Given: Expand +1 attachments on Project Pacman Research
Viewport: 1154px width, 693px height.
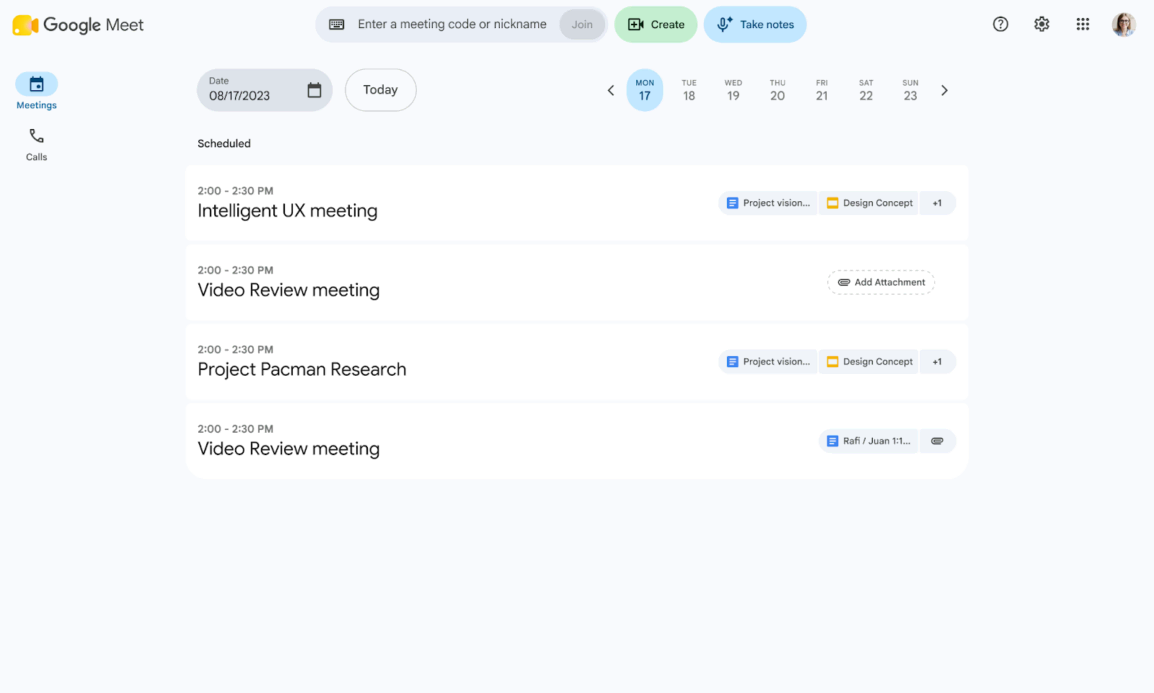Looking at the screenshot, I should point(937,362).
